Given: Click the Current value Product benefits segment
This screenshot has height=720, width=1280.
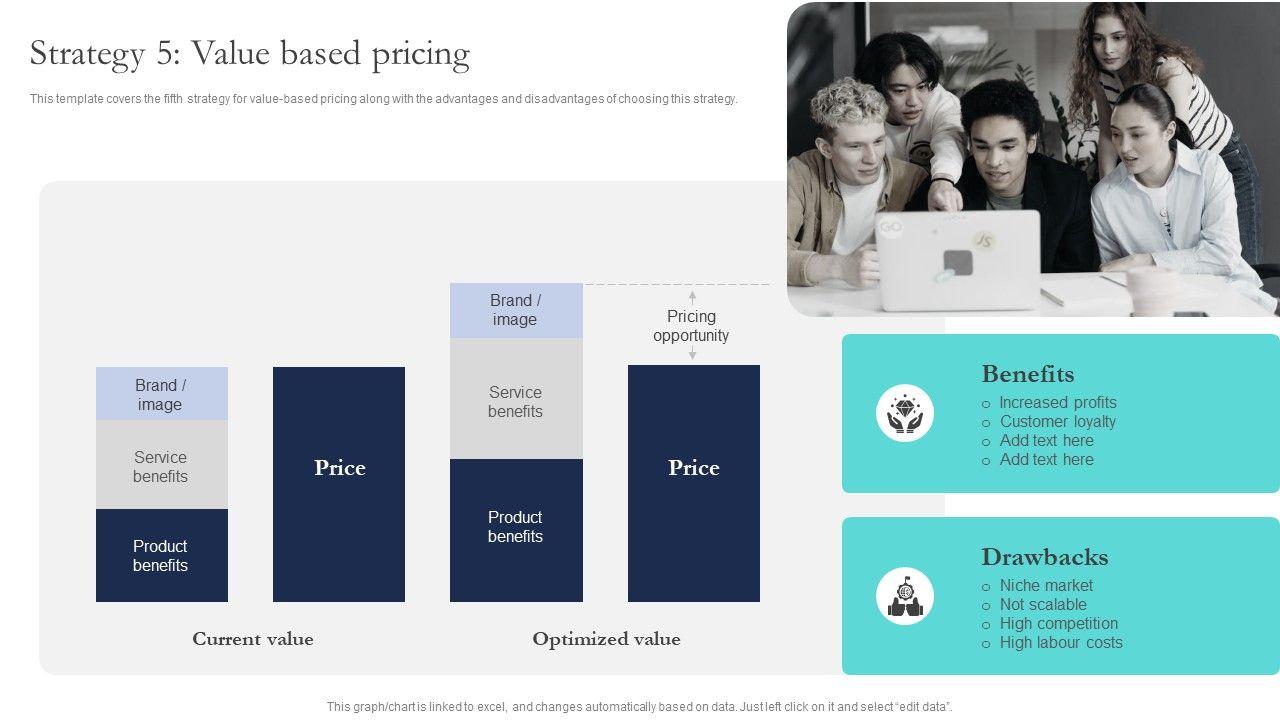Looking at the screenshot, I should click(x=161, y=555).
